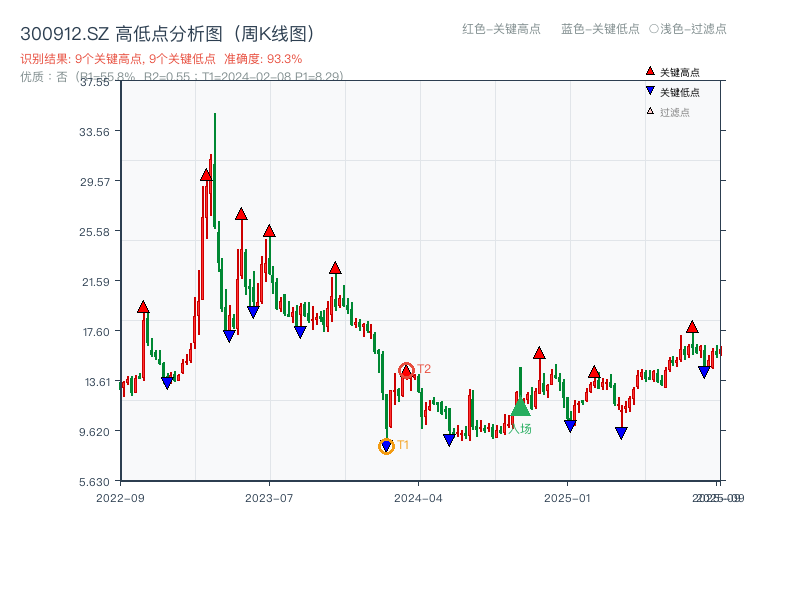Viewport: 800px width, 600px height.
Task: Click the red-circled T2 marker
Action: (407, 369)
